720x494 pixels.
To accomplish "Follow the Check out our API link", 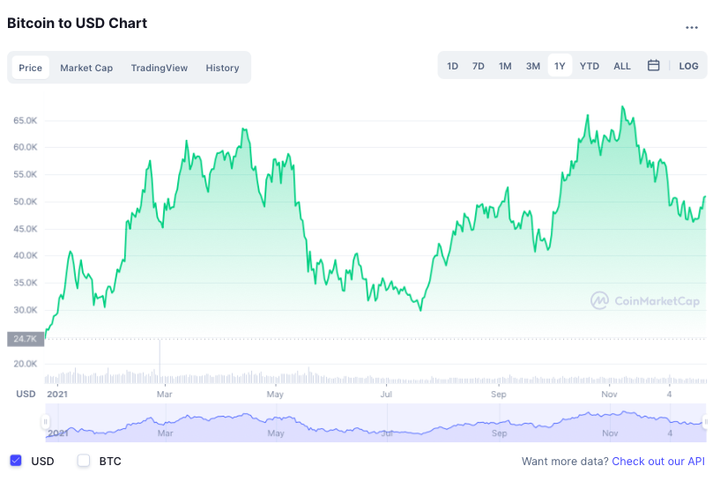I will tap(658, 461).
